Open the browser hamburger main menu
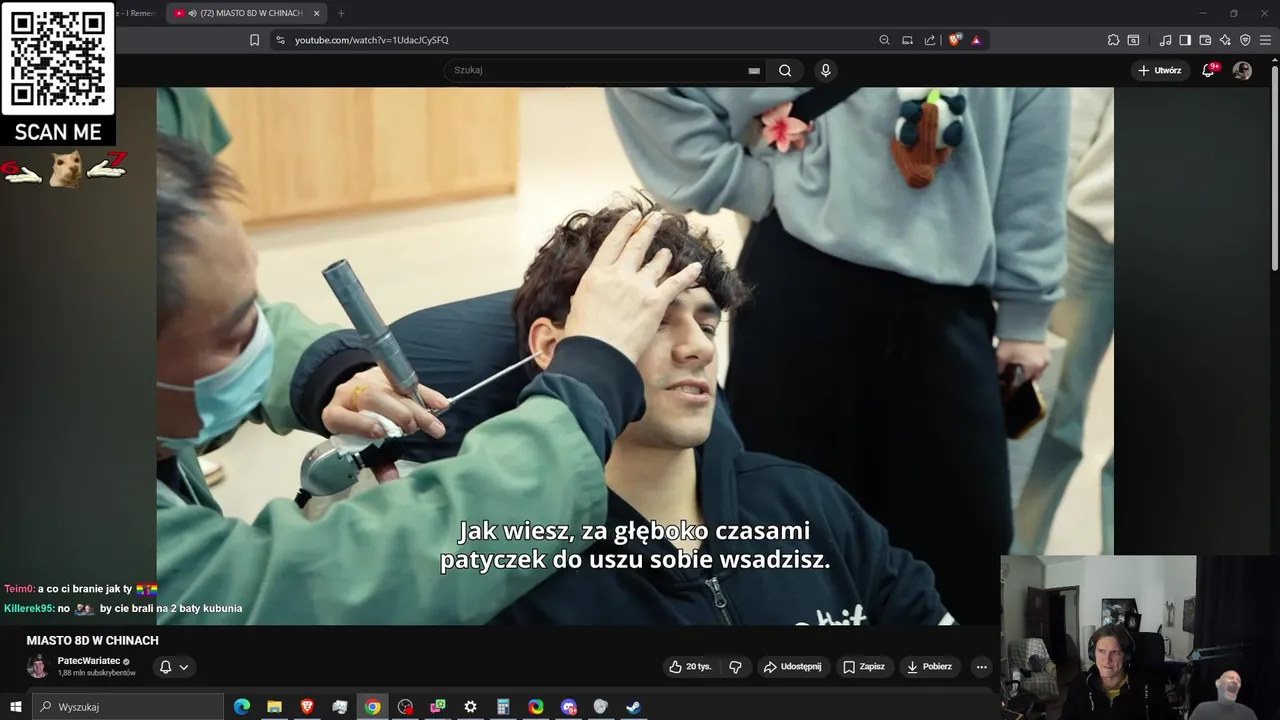 click(1265, 40)
